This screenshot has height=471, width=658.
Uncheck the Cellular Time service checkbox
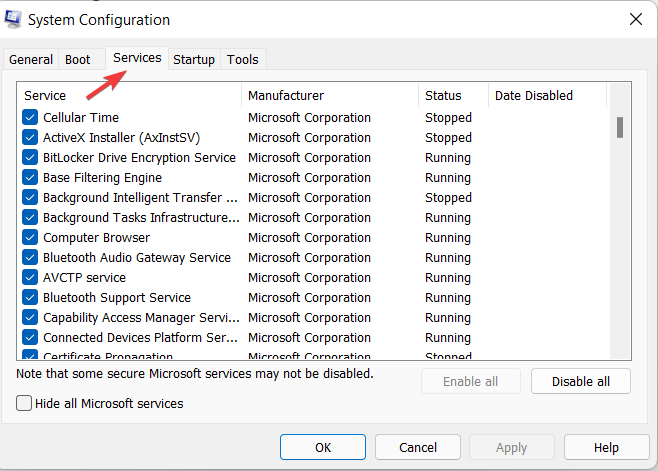30,118
